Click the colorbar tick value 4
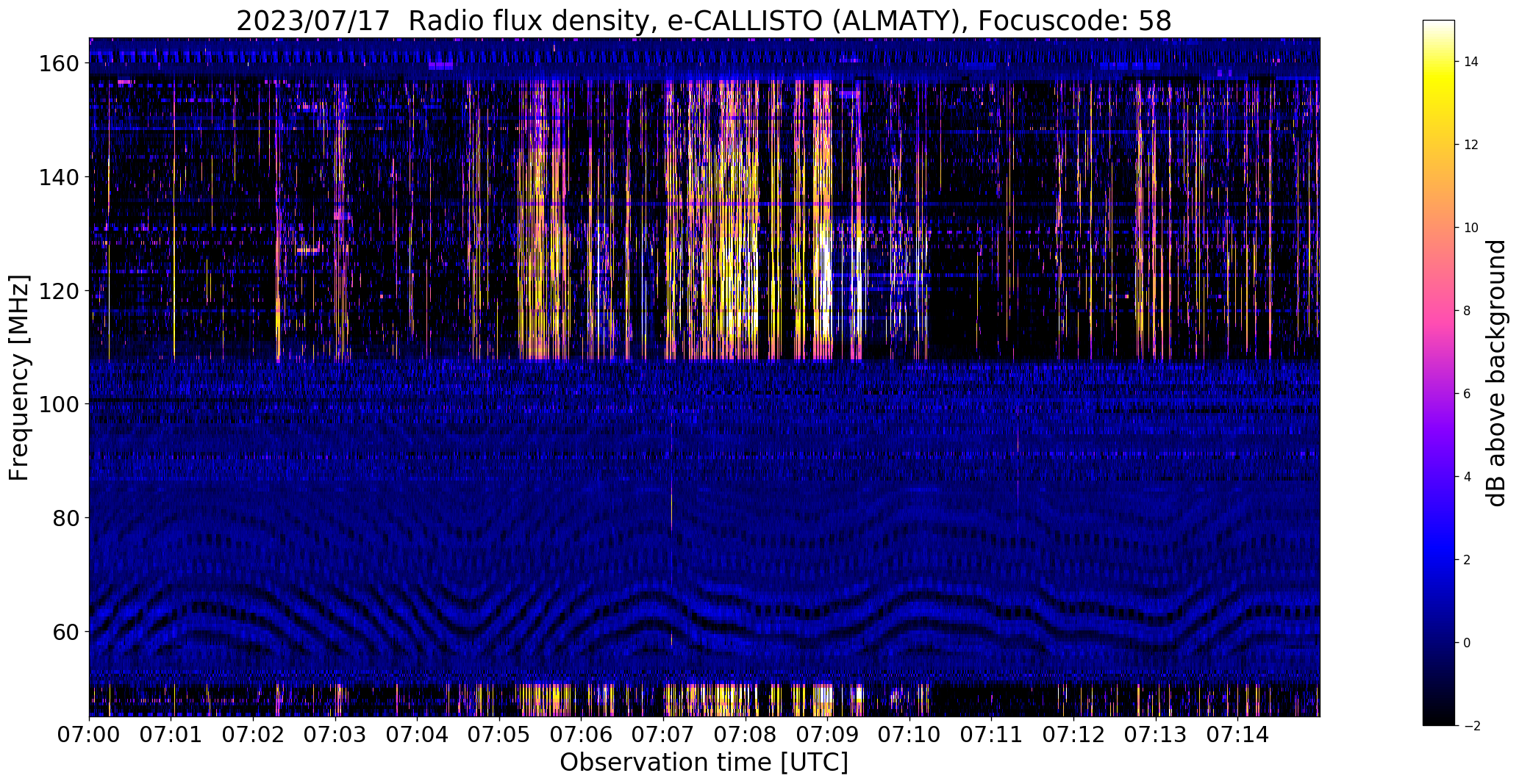This screenshot has height=784, width=1519. tap(1468, 478)
